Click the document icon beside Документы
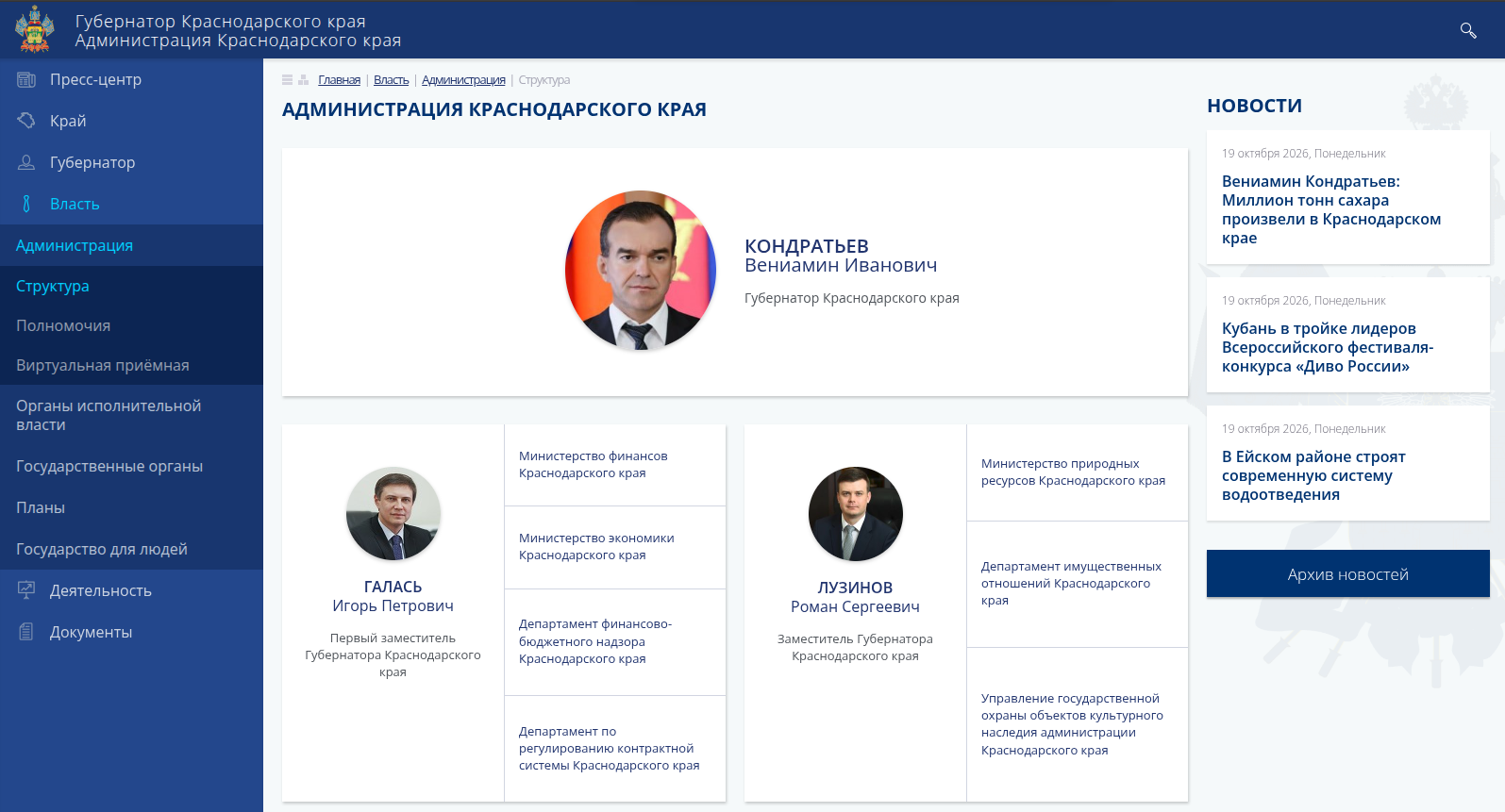 tap(26, 632)
